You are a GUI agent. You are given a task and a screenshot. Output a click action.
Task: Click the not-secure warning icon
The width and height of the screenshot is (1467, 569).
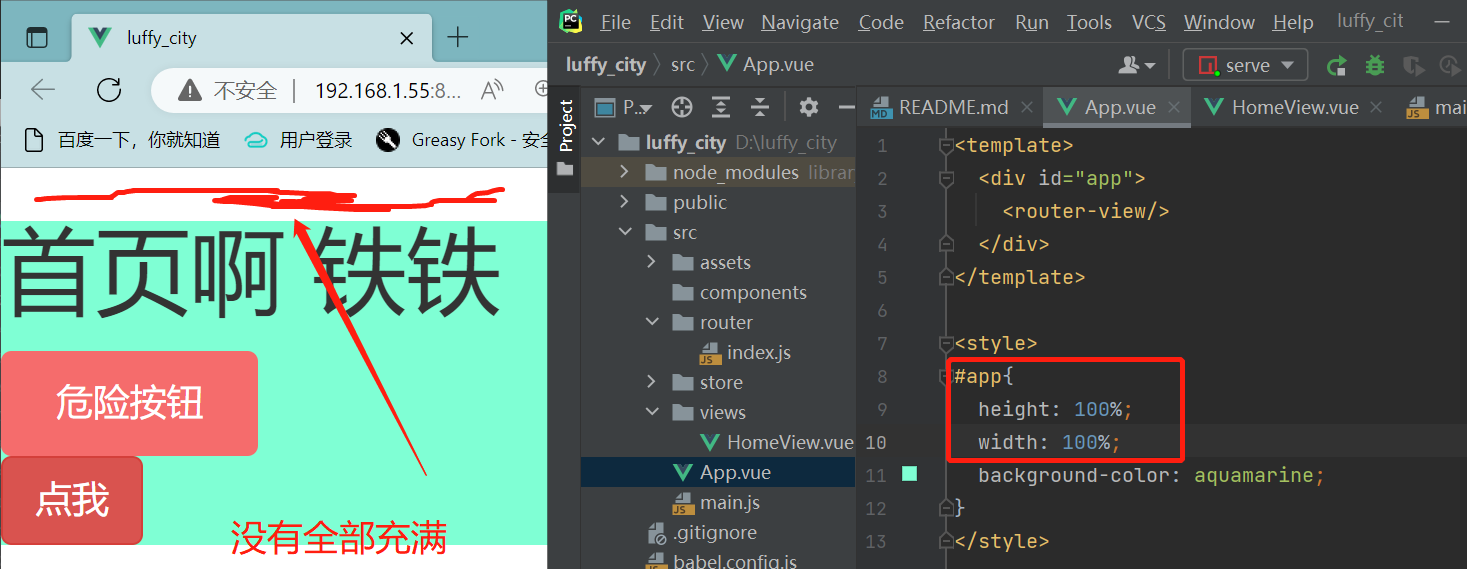[x=189, y=91]
